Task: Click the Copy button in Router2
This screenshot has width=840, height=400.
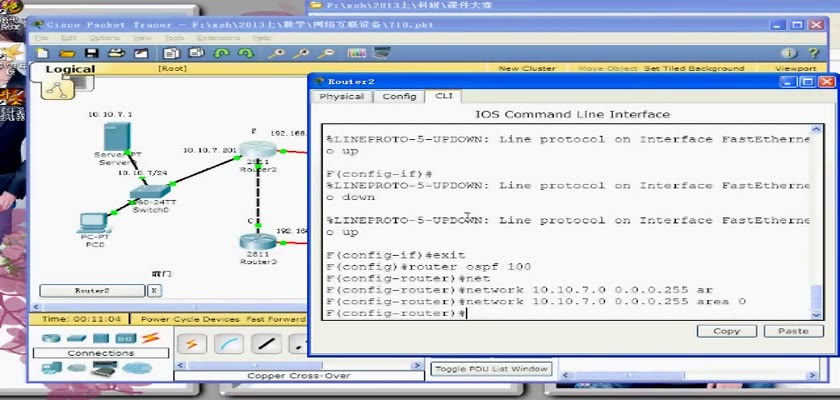Action: [726, 331]
